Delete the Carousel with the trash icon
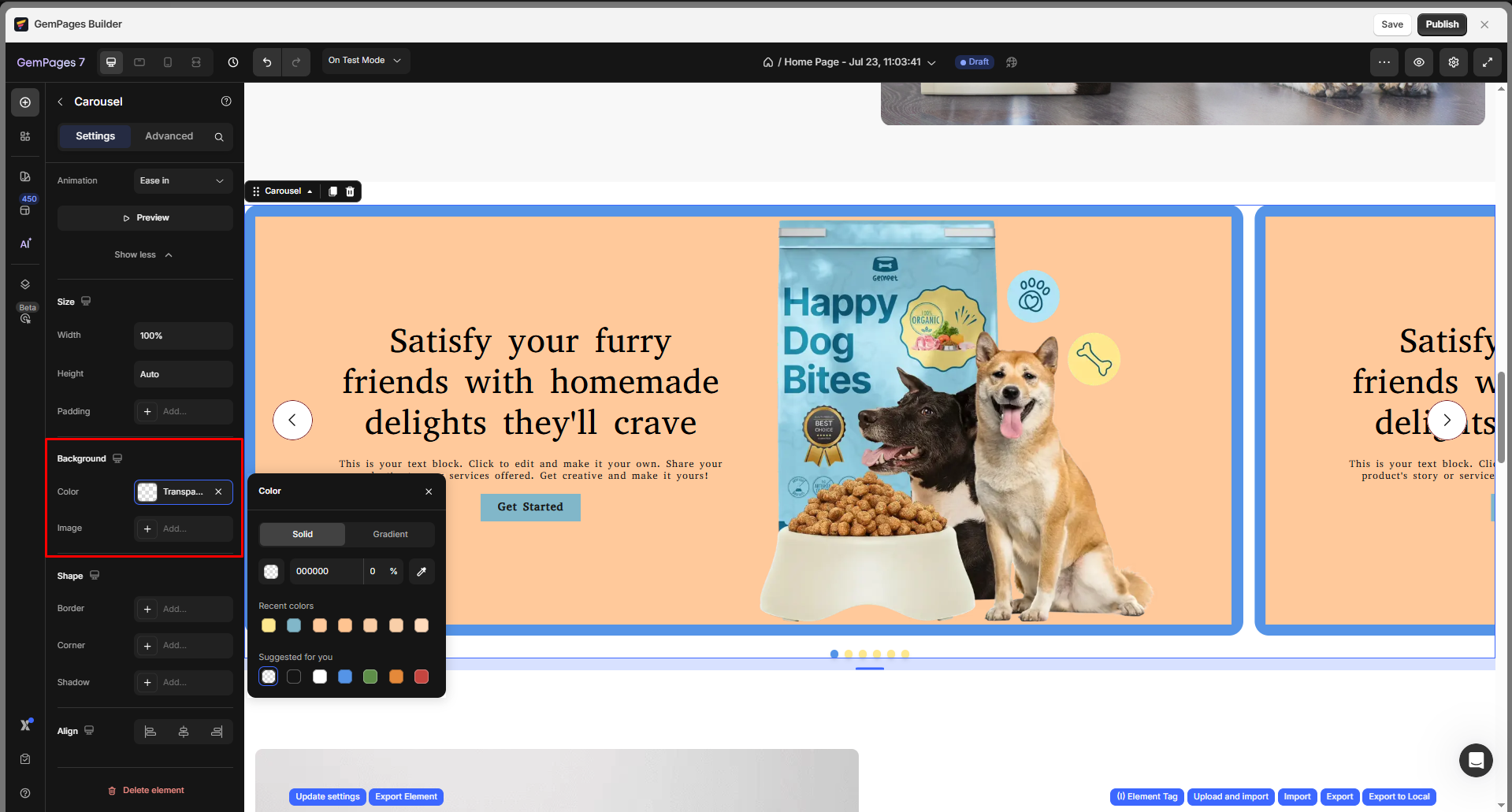The width and height of the screenshot is (1512, 812). pos(351,191)
